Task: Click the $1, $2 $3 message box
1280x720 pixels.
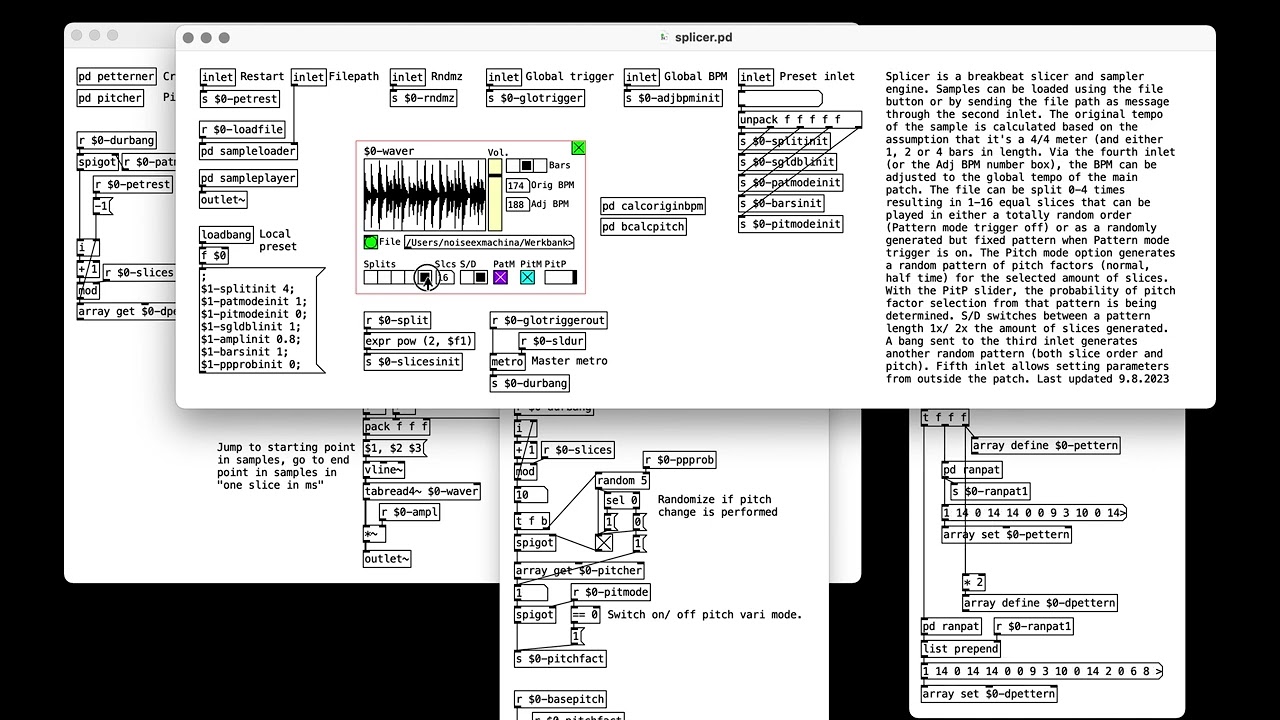Action: 395,449
